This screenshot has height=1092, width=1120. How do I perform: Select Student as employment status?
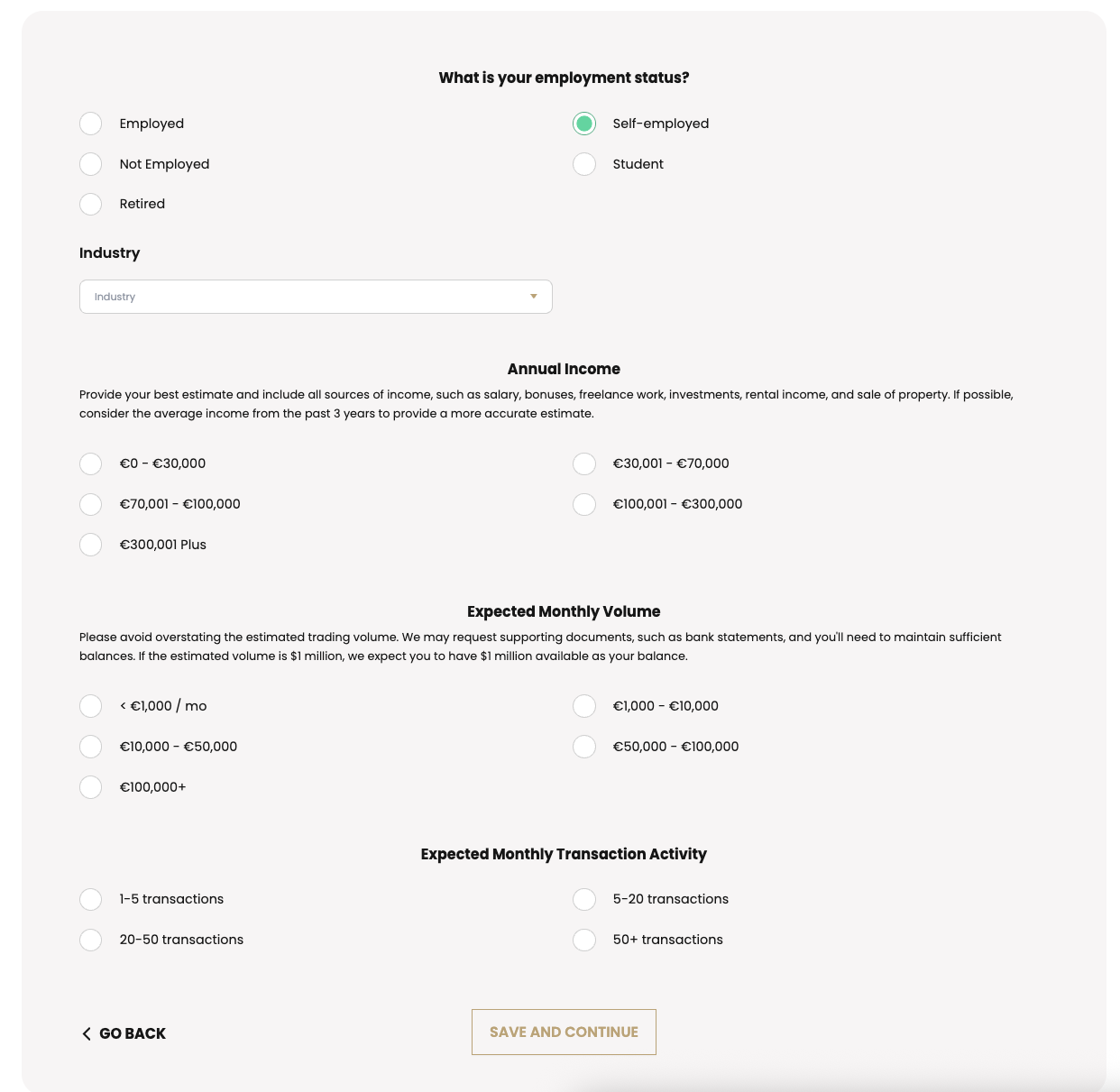click(x=584, y=164)
